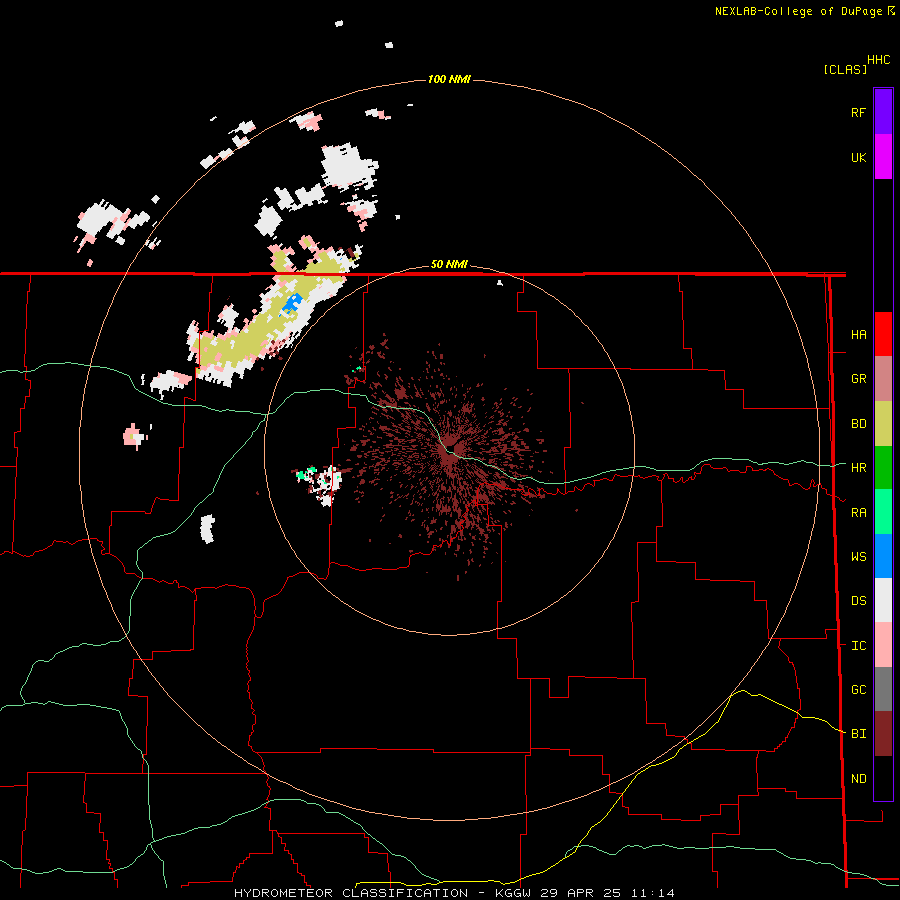
Task: Click the HR green legend swatch
Action: (x=883, y=468)
